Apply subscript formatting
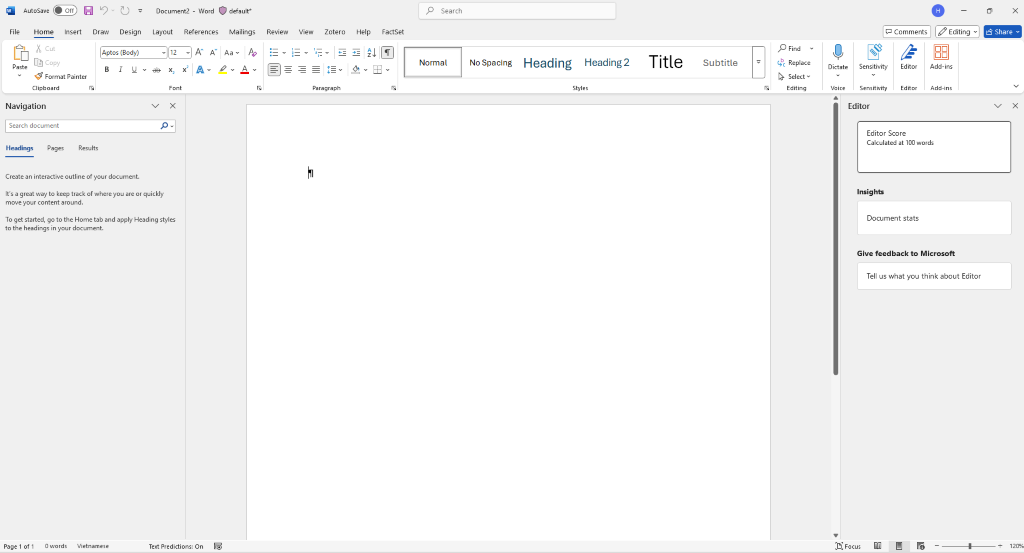 (171, 70)
